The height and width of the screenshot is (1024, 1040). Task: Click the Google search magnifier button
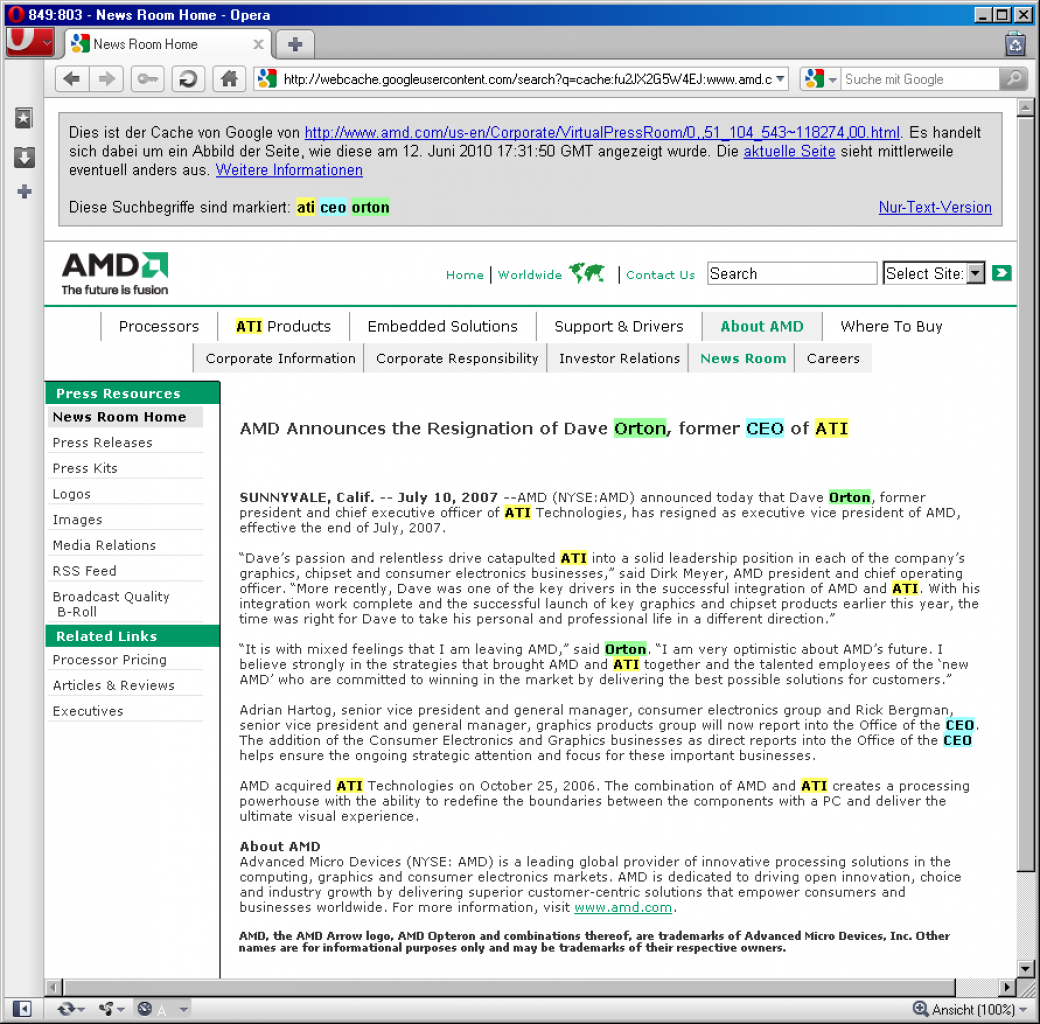coord(1013,79)
